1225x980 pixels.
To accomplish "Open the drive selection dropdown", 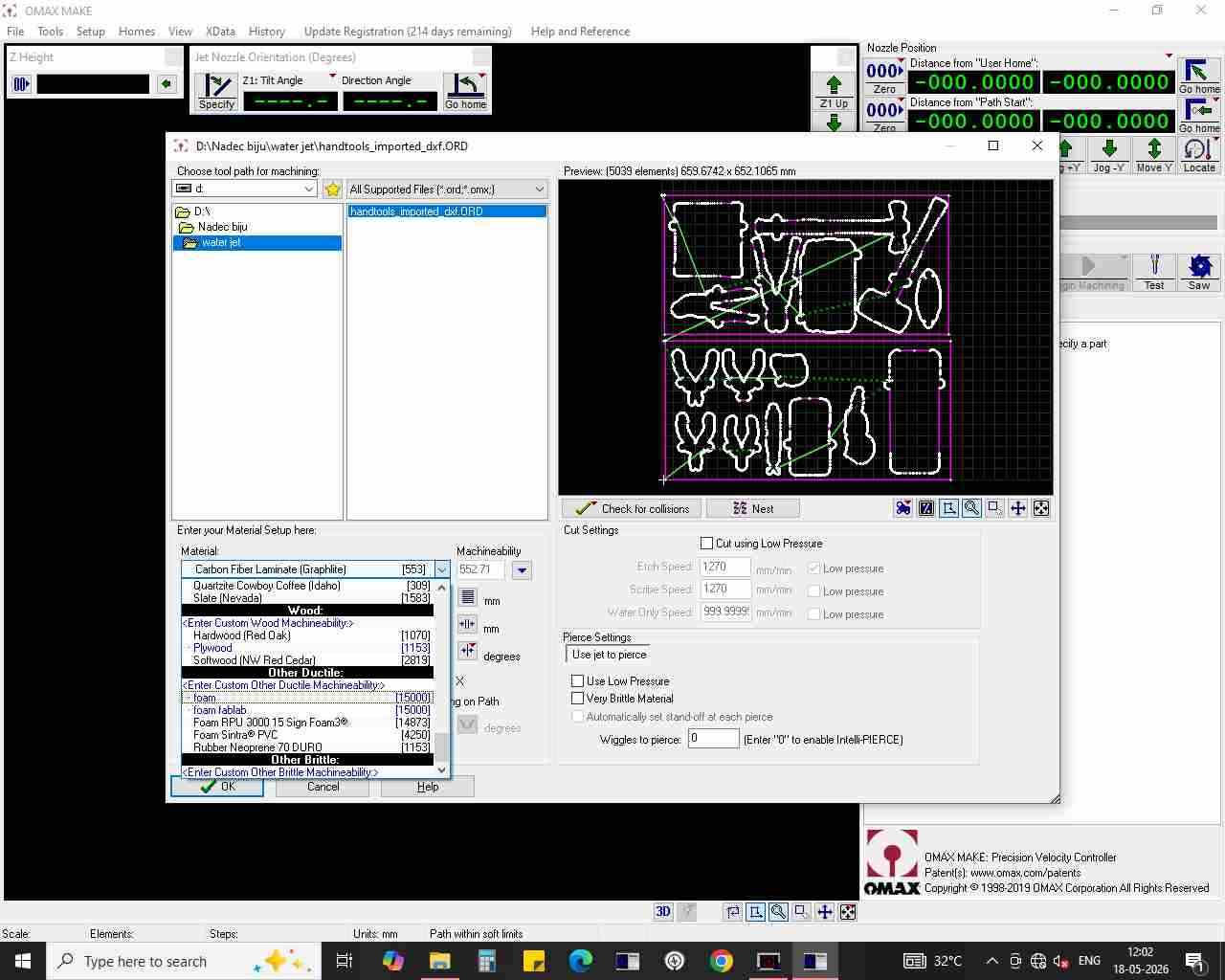I will coord(308,189).
